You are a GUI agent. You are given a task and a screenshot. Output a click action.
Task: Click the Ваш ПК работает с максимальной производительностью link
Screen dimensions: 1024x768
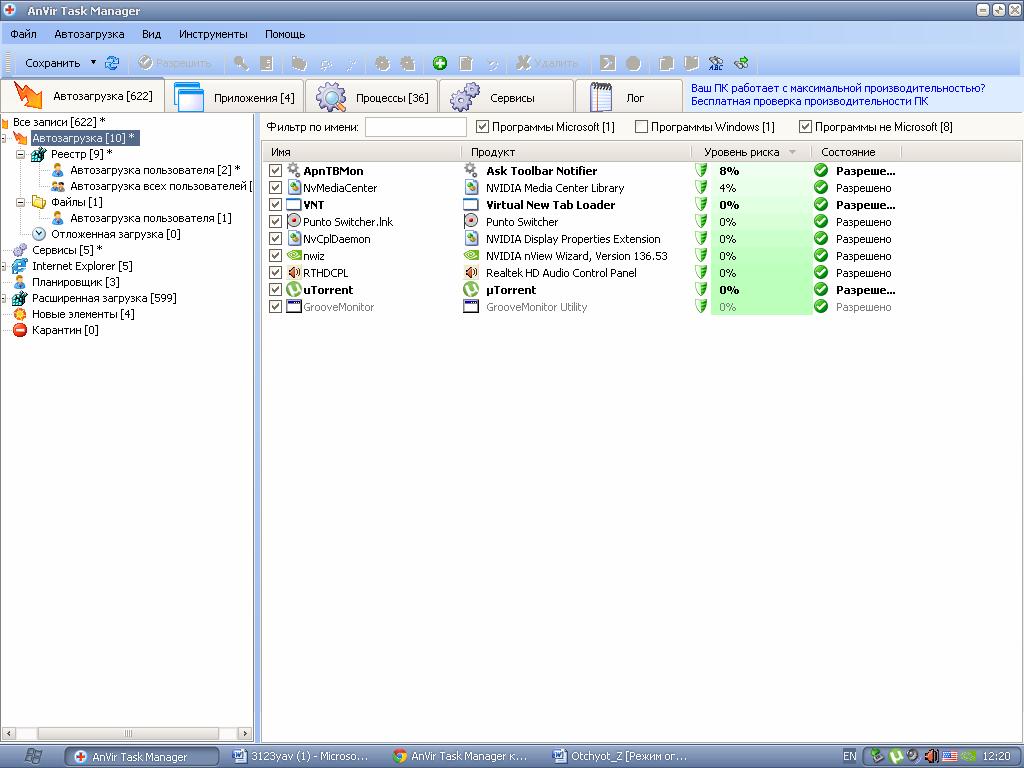(x=838, y=88)
